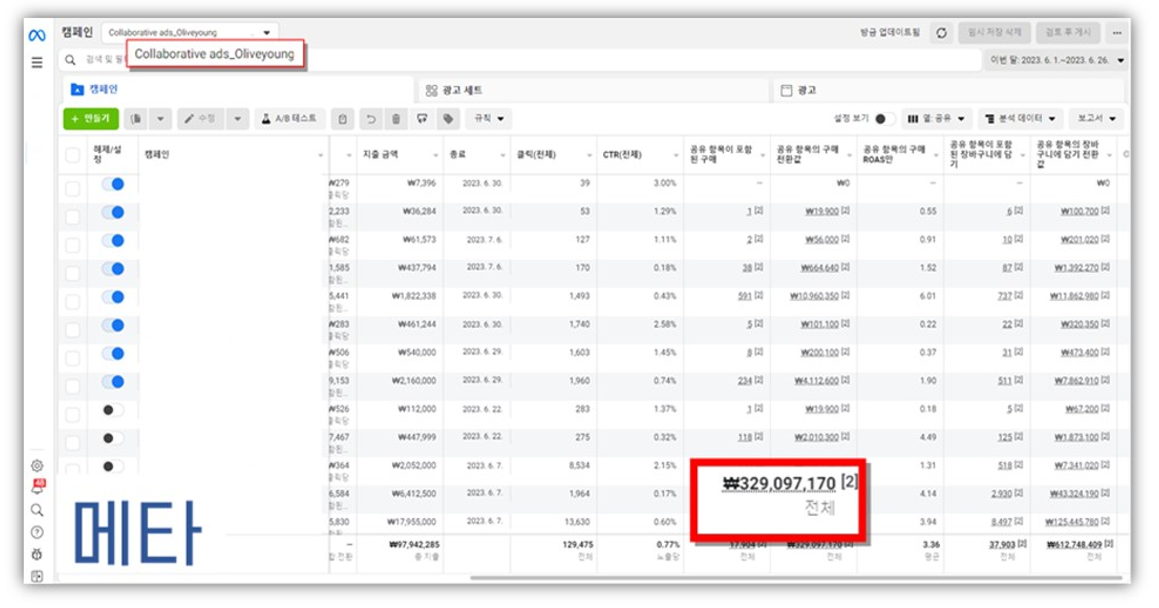Turn on campaign toggle for ₩112,000 row
Image resolution: width=1159 pixels, height=608 pixels.
pyautogui.click(x=113, y=410)
